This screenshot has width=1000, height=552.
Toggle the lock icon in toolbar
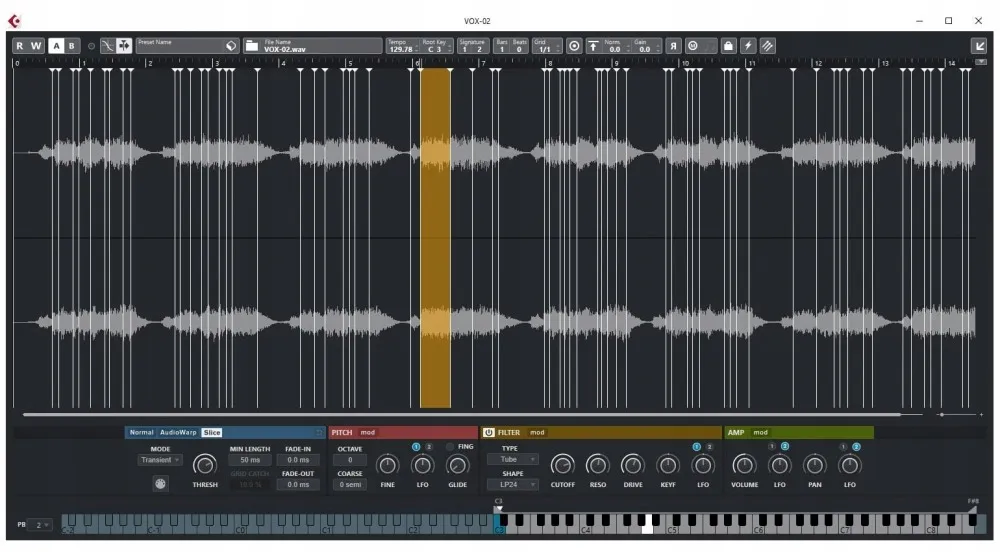pos(728,46)
